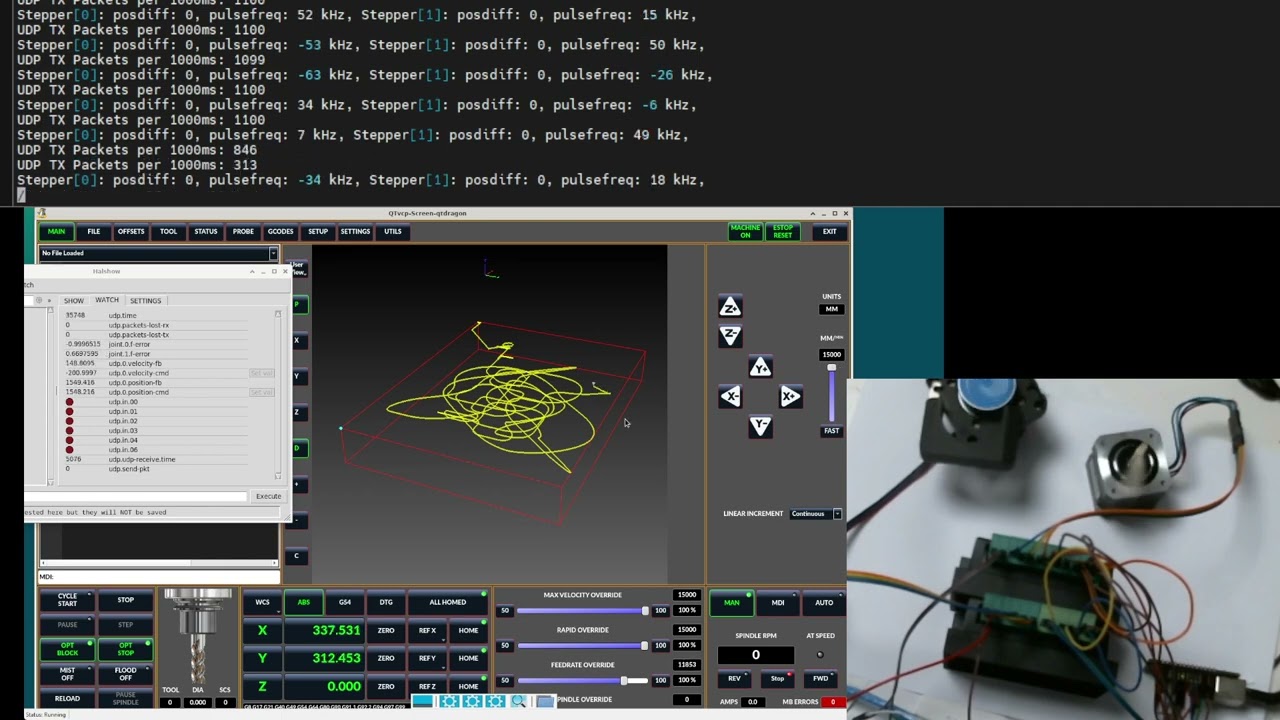Screen dimensions: 1280x720
Task: Collapse the Halshow panel with its chevron
Action: 252,271
